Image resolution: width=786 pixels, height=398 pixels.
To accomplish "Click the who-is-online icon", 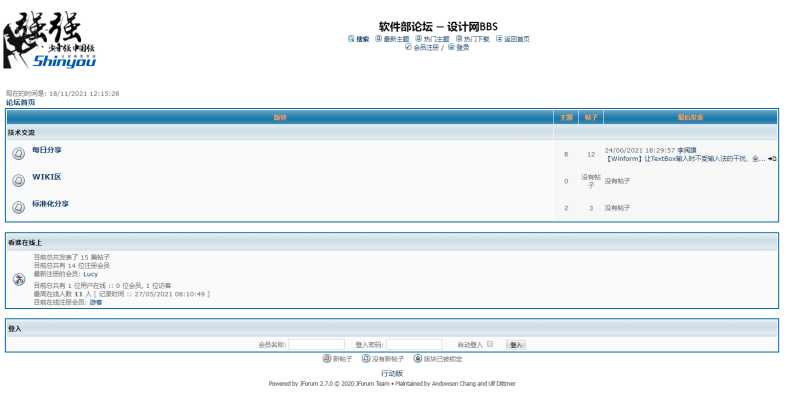I will [19, 279].
